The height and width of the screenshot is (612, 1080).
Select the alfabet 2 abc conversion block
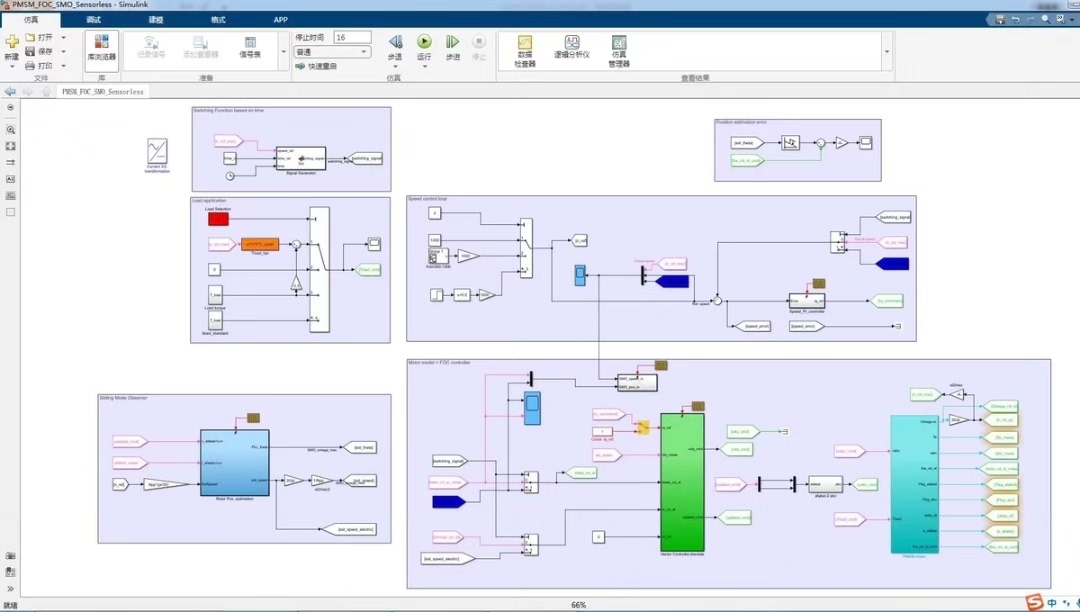point(825,485)
